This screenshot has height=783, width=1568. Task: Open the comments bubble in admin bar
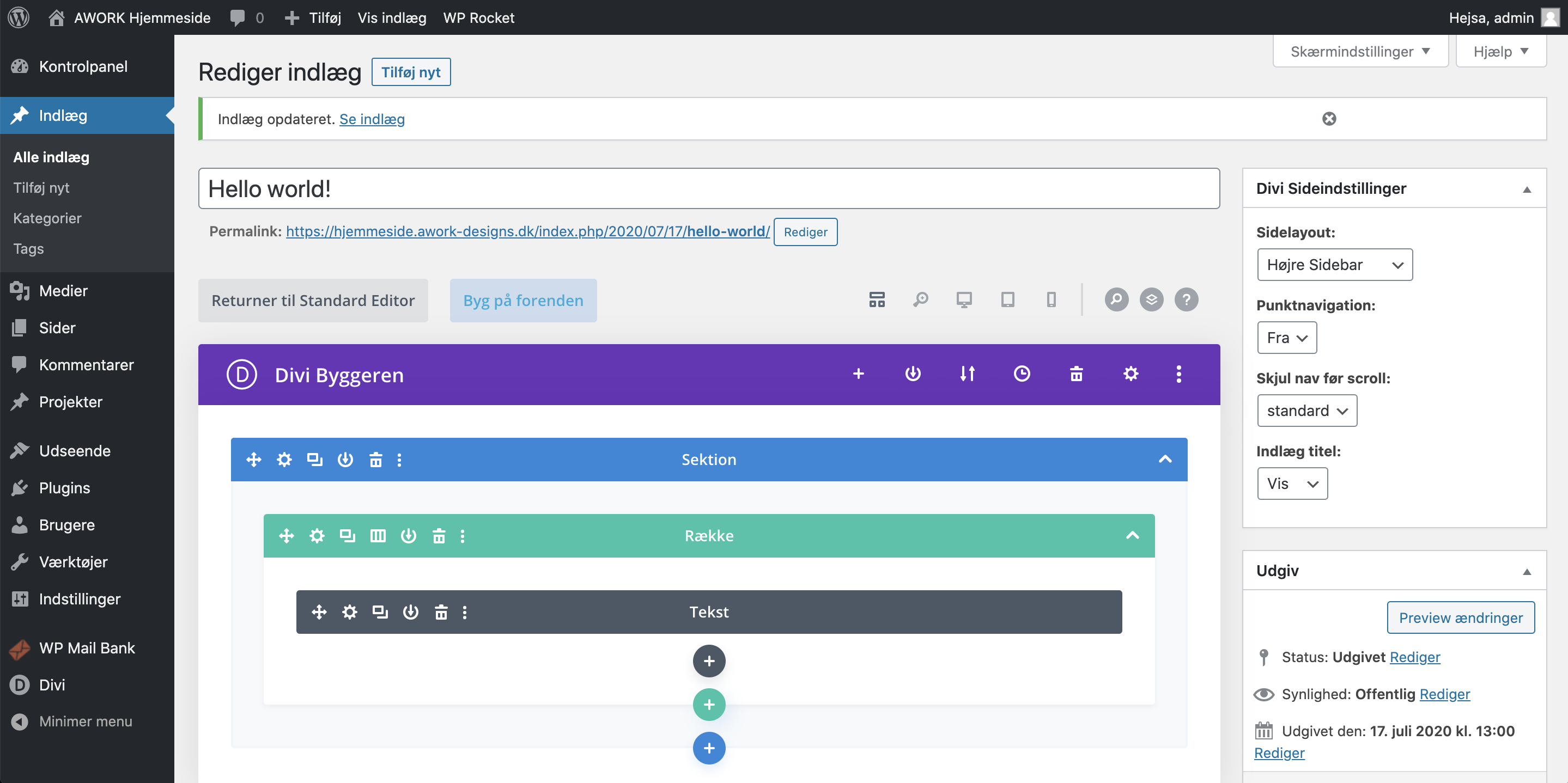[246, 17]
